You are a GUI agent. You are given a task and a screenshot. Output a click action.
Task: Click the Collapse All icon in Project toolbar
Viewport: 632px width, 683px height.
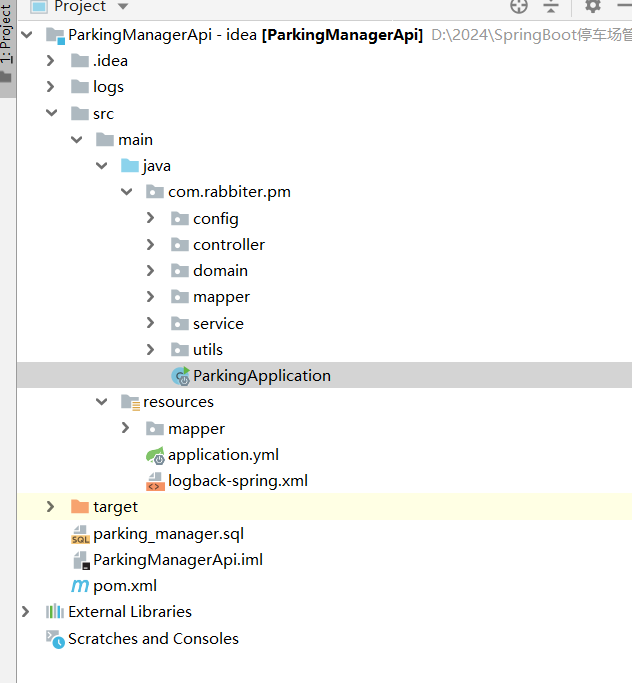point(551,6)
